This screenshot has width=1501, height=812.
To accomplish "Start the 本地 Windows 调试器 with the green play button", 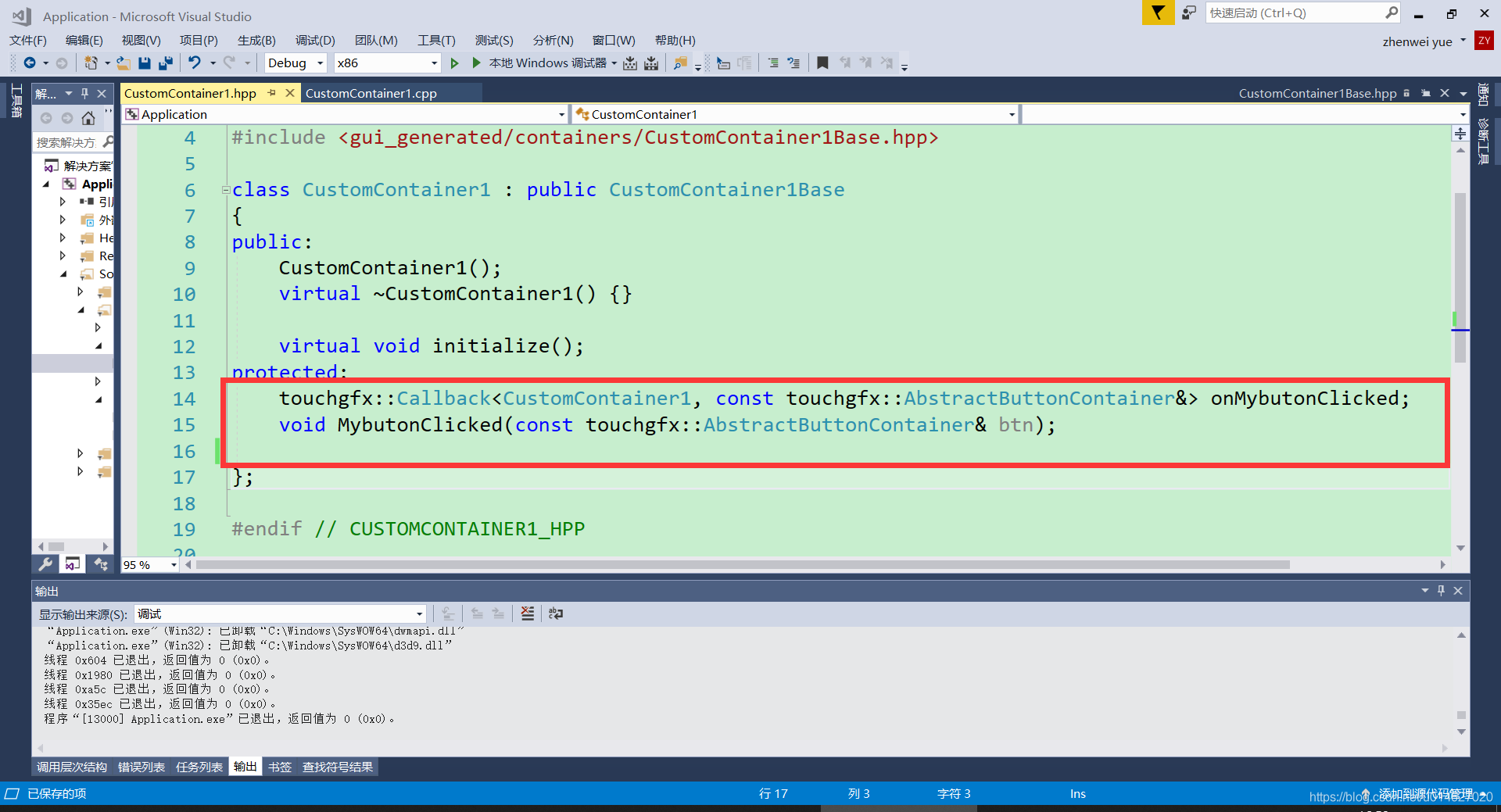I will coord(476,63).
